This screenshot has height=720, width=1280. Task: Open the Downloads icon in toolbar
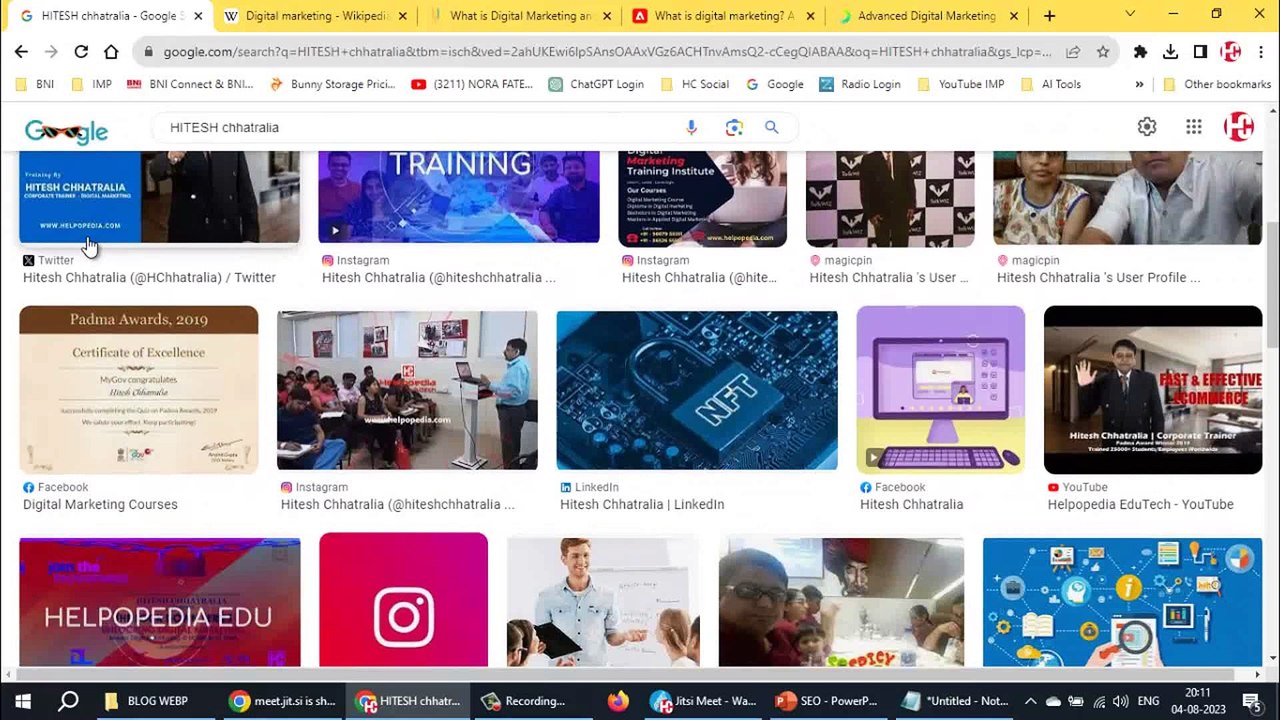click(x=1170, y=51)
